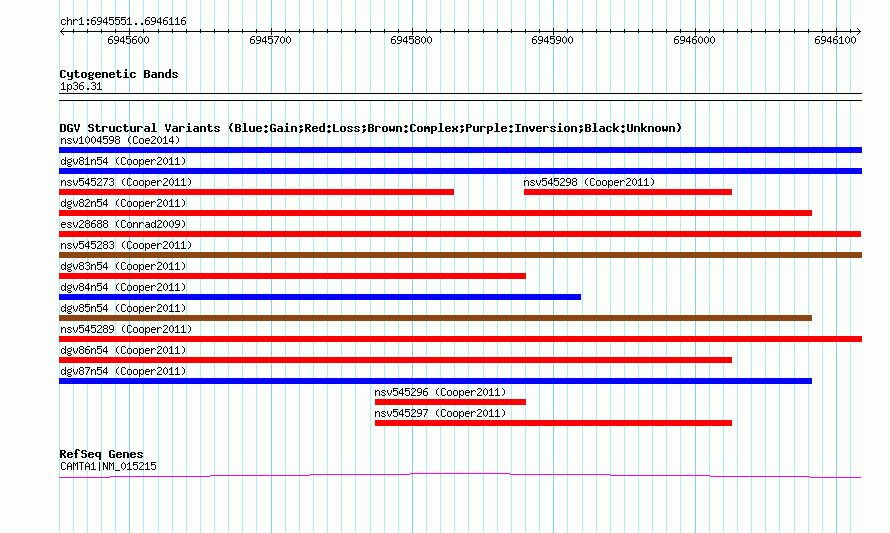Select the dgv81n54 (Cooper2011) blue variant bar

460,171
